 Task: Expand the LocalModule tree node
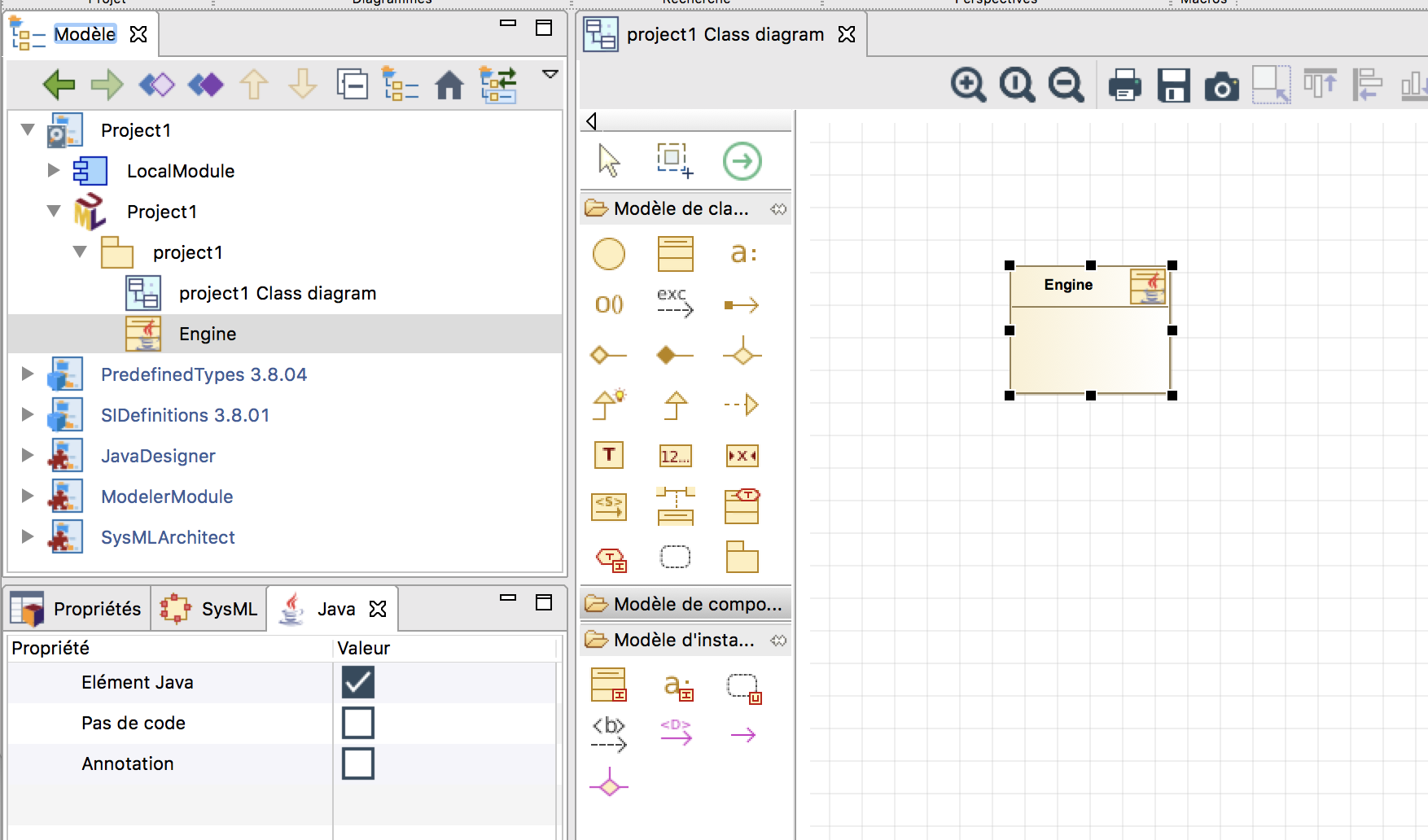coord(54,171)
